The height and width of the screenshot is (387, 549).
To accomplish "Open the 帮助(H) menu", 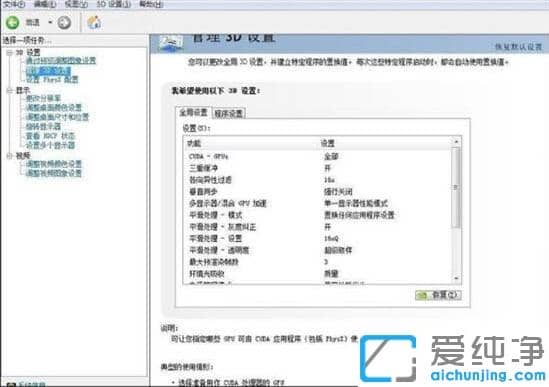I will pos(151,4).
